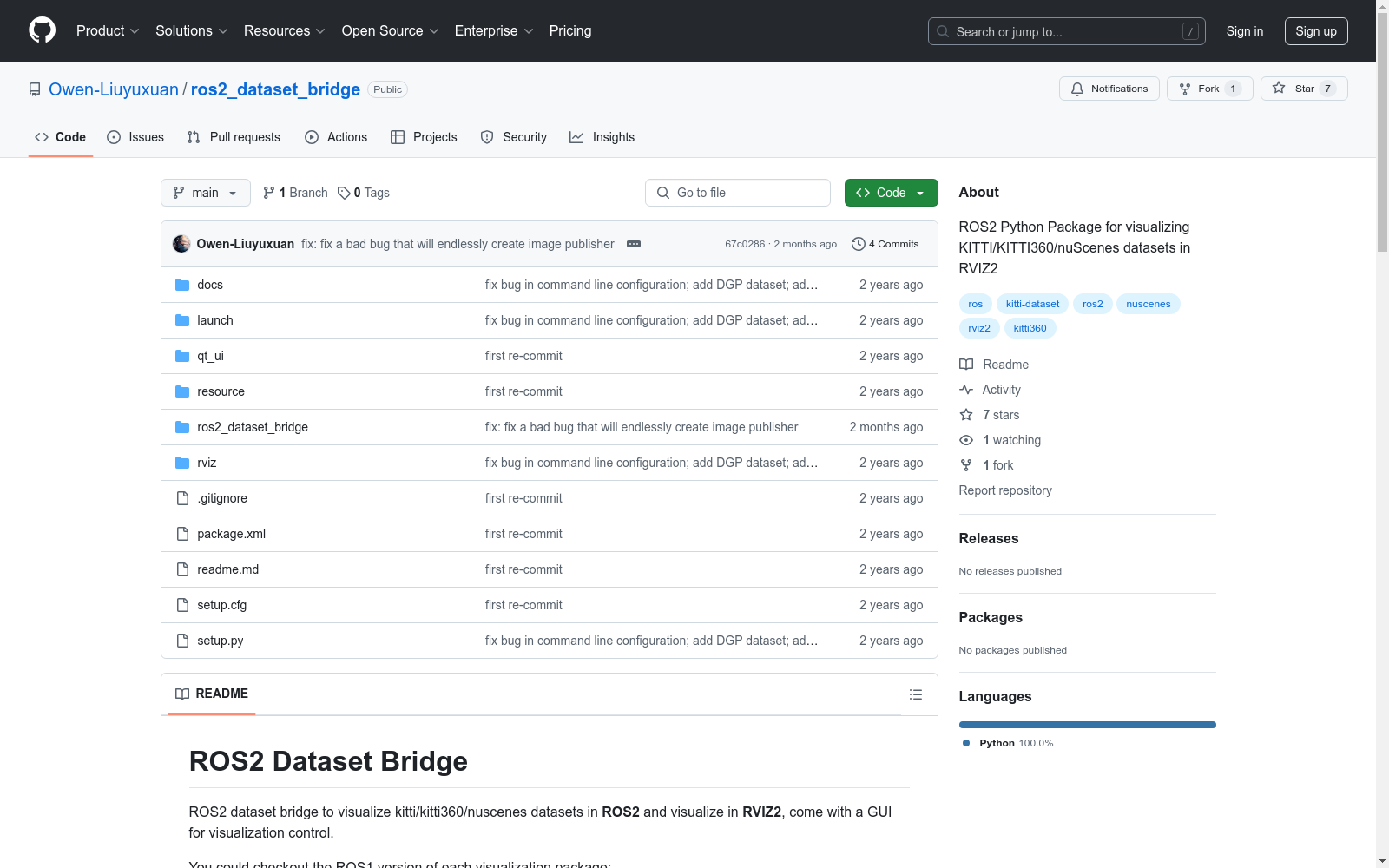
Task: Switch to the Actions tab
Action: [336, 137]
